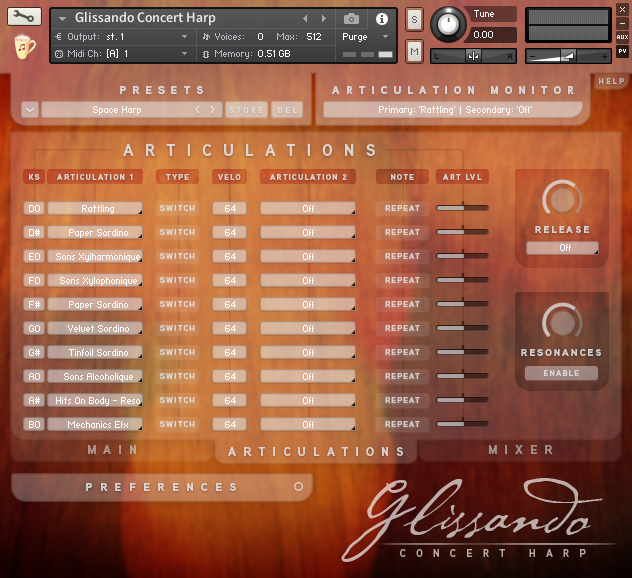
Task: Click the Tune value 0.00 field
Action: 490,35
